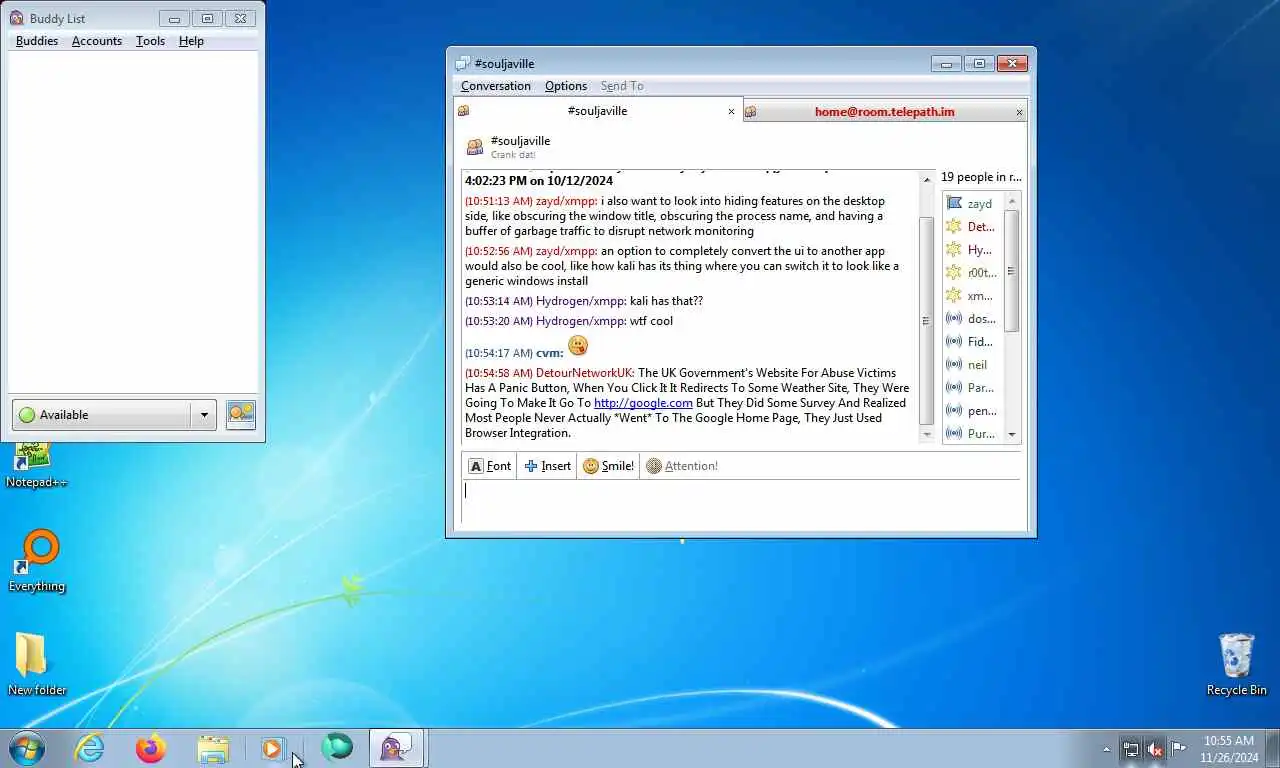Select r00t... user in room list
The height and width of the screenshot is (768, 1280).
coord(971,273)
